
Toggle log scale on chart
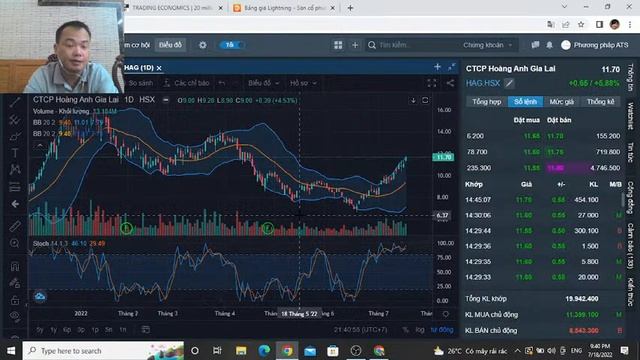420,330
